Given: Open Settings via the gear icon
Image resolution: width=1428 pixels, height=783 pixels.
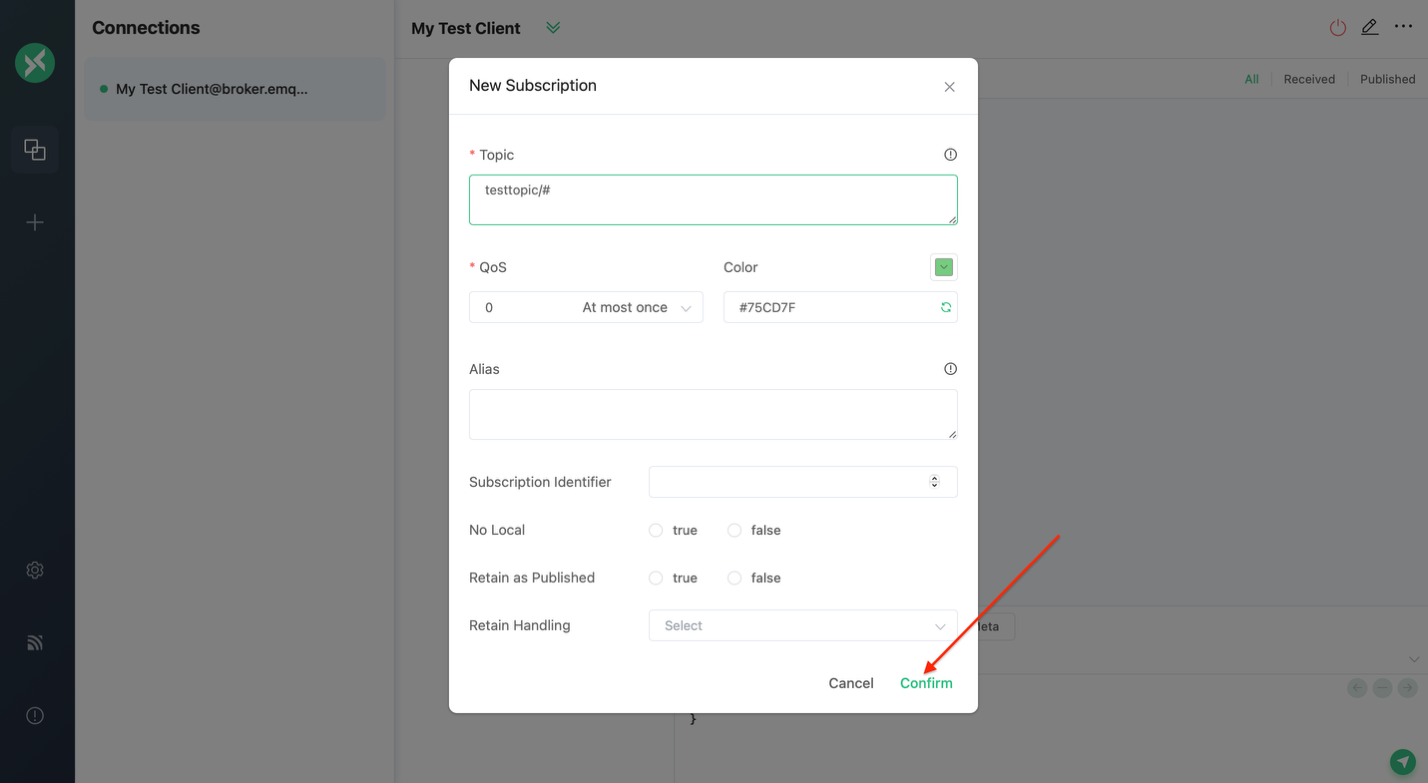Looking at the screenshot, I should [35, 570].
